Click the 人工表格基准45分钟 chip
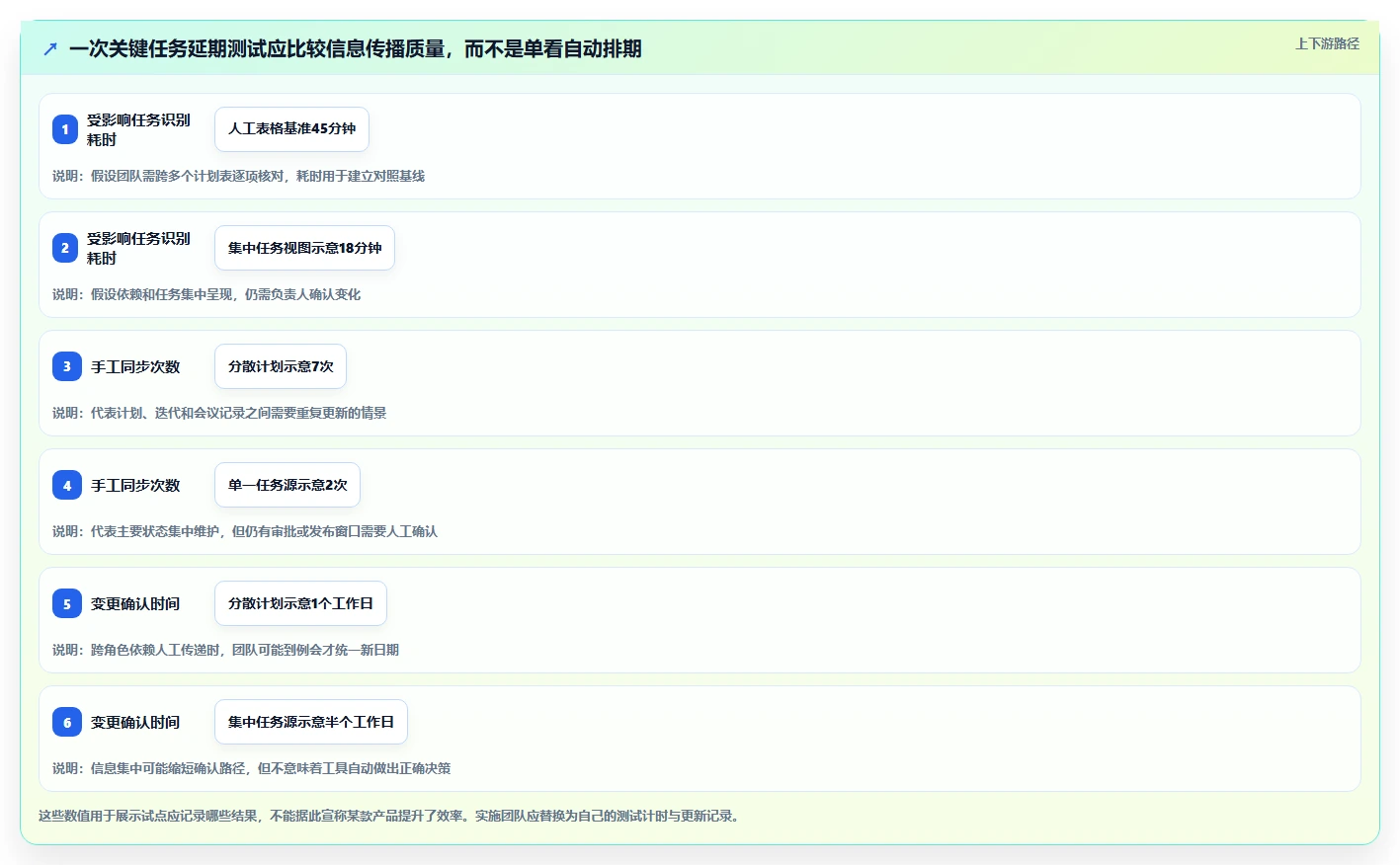This screenshot has height=865, width=1400. (291, 129)
